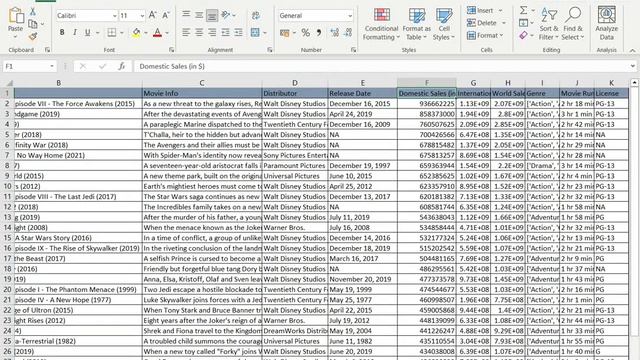Viewport: 640px width, 360px height.
Task: Collapse the ribbon with the chevron
Action: coord(633,50)
